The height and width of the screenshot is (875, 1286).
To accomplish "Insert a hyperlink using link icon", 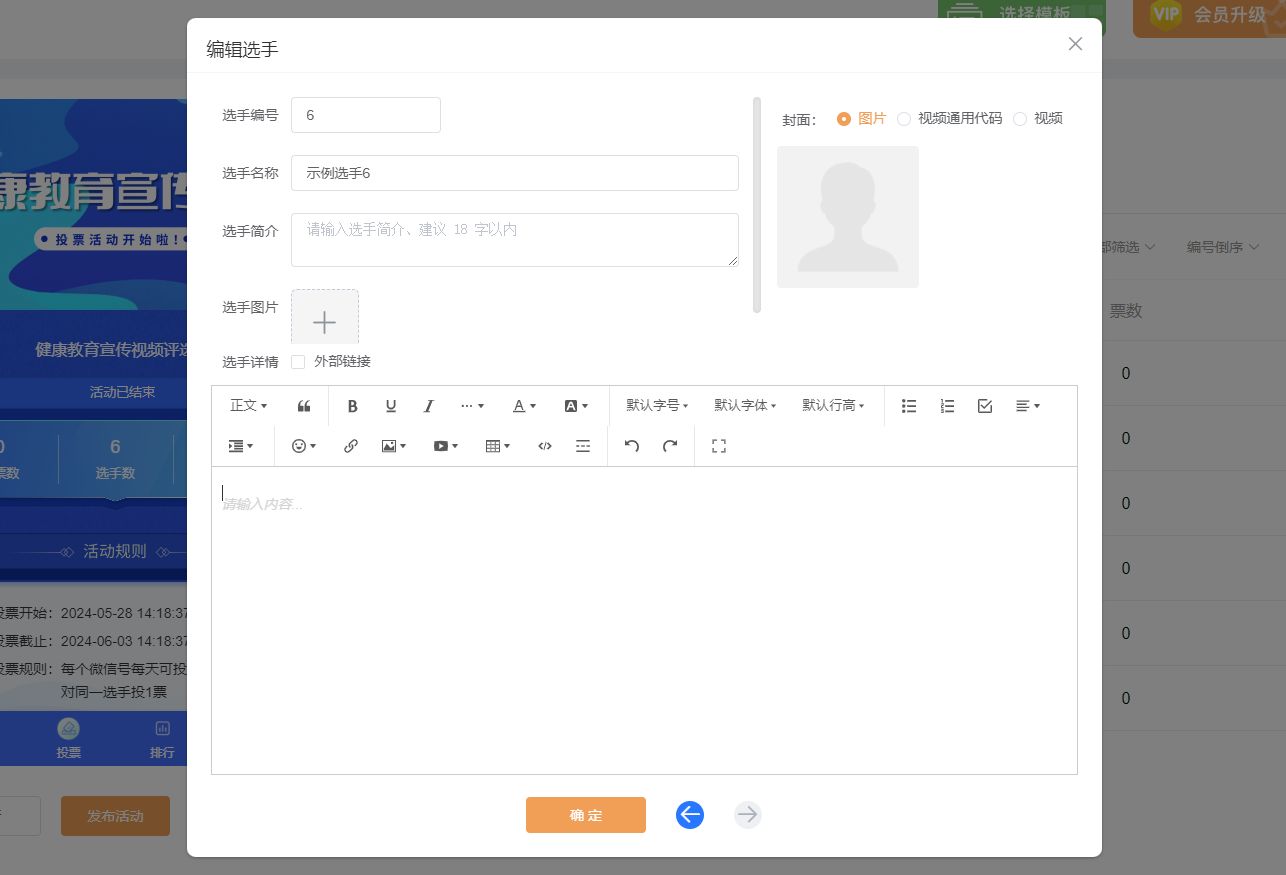I will 351,446.
